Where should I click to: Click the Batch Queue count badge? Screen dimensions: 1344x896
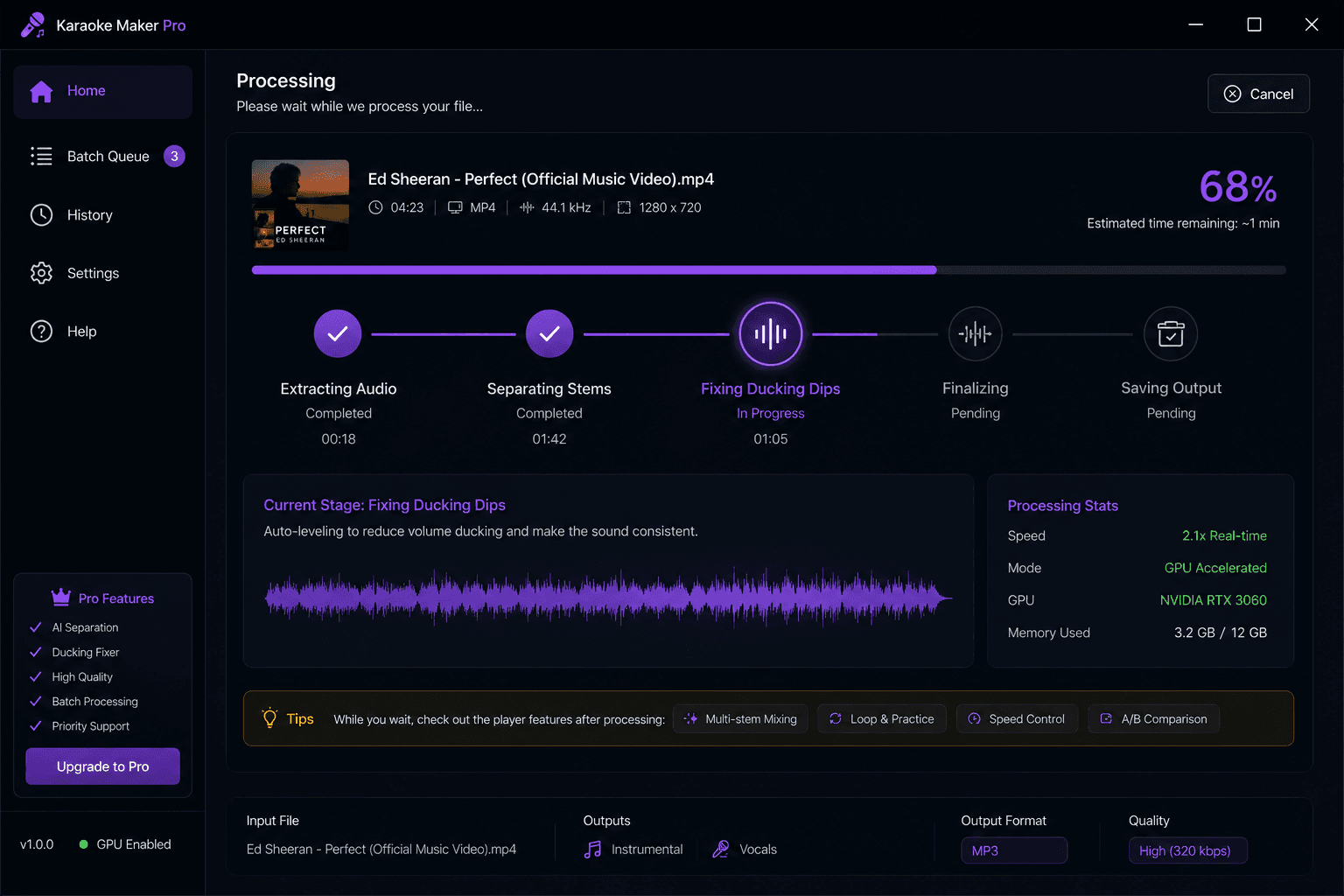(x=174, y=157)
